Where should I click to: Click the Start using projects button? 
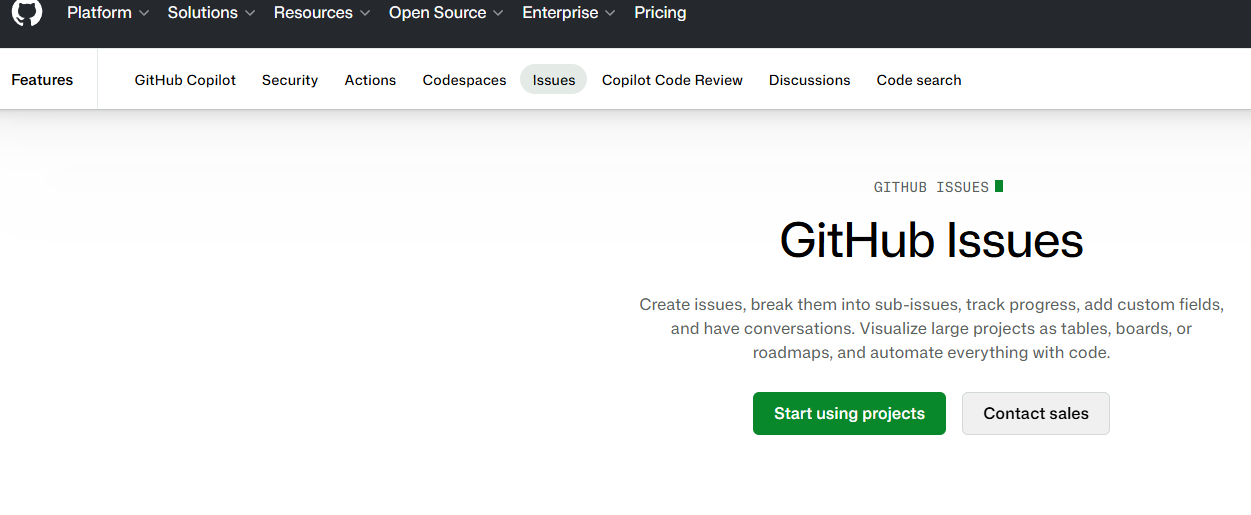point(849,413)
